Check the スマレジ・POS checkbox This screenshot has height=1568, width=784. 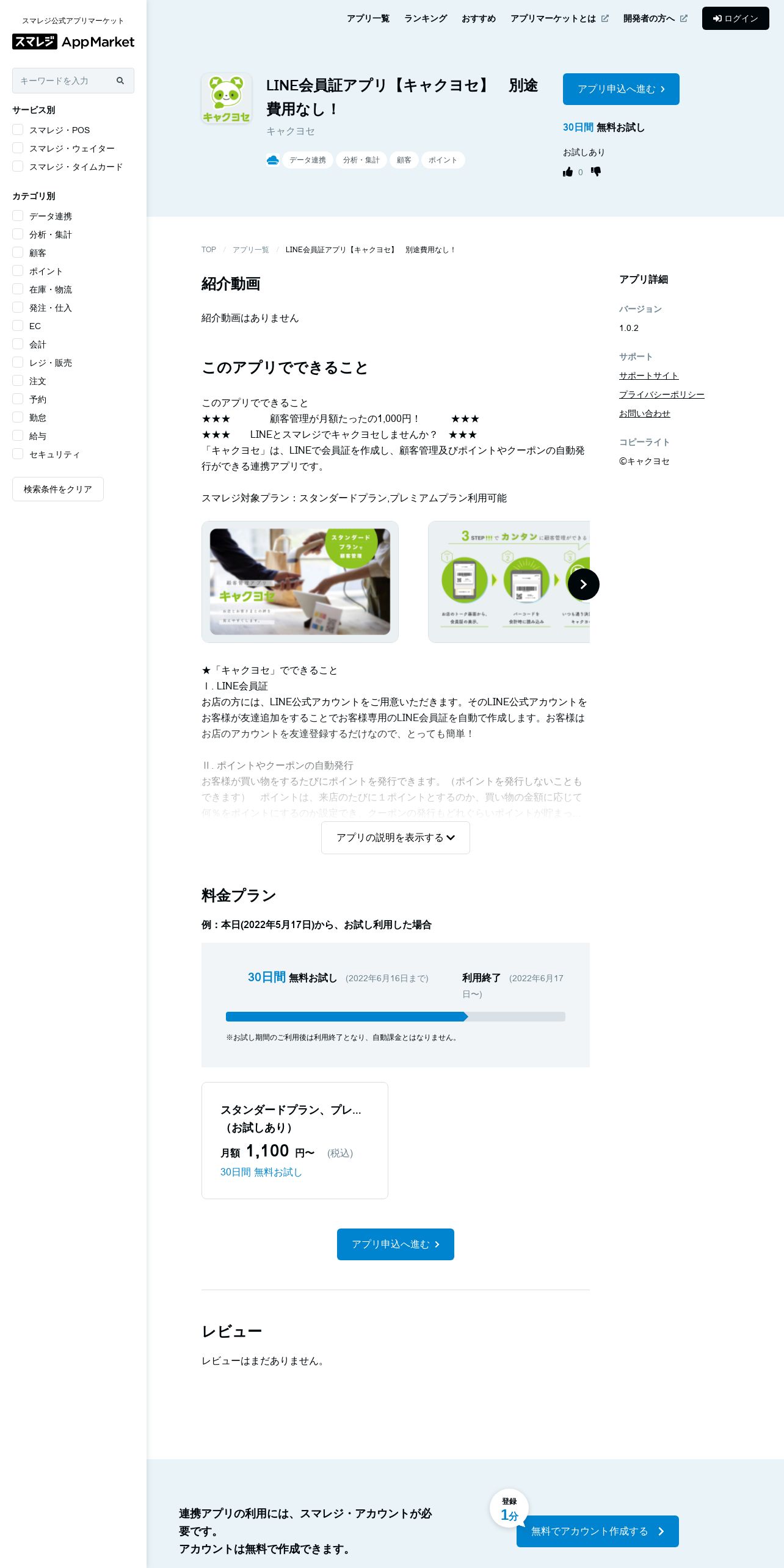pos(18,129)
